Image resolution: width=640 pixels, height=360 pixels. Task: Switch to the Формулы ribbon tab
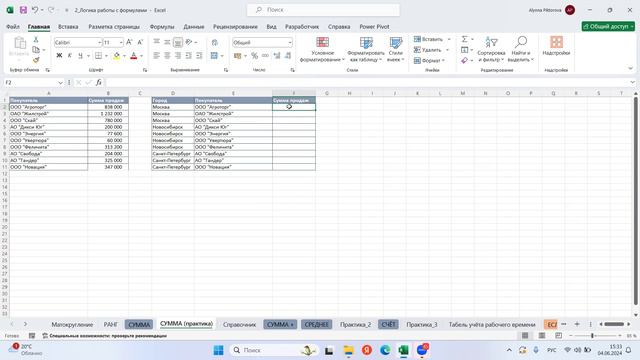(x=162, y=27)
